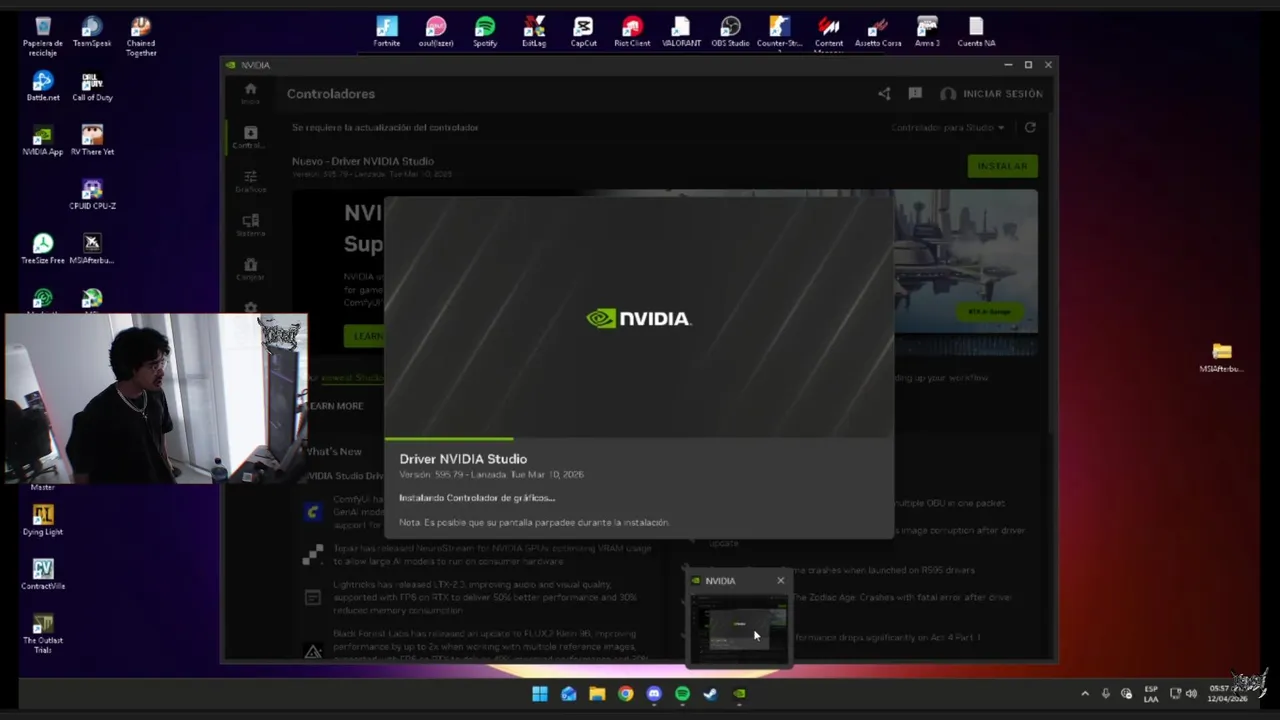This screenshot has height=720, width=1280.
Task: Click INICIAR SESIÓN in the NVIDIA app
Action: [x=991, y=94]
